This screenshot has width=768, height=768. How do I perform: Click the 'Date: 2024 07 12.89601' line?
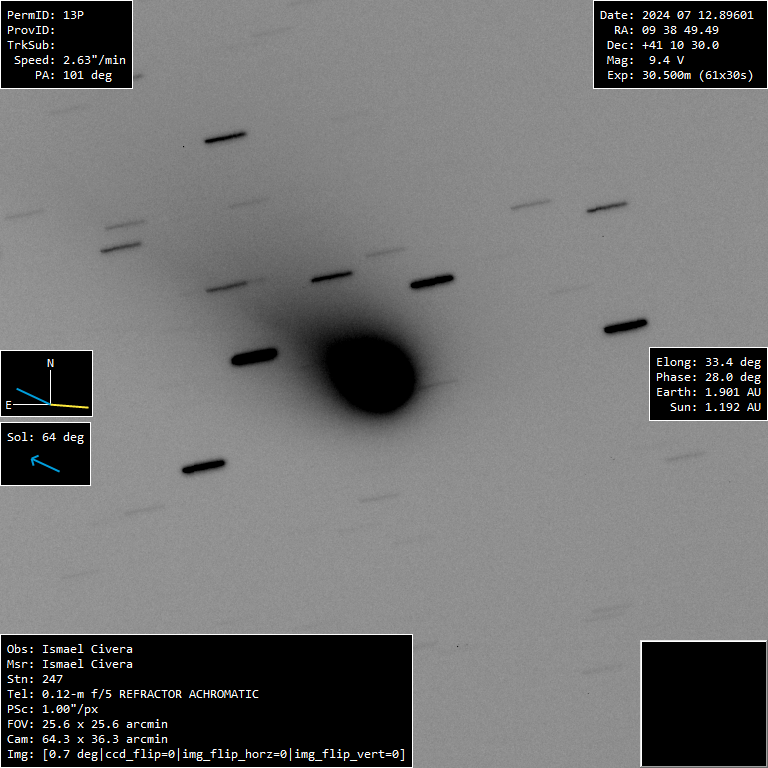676,15
